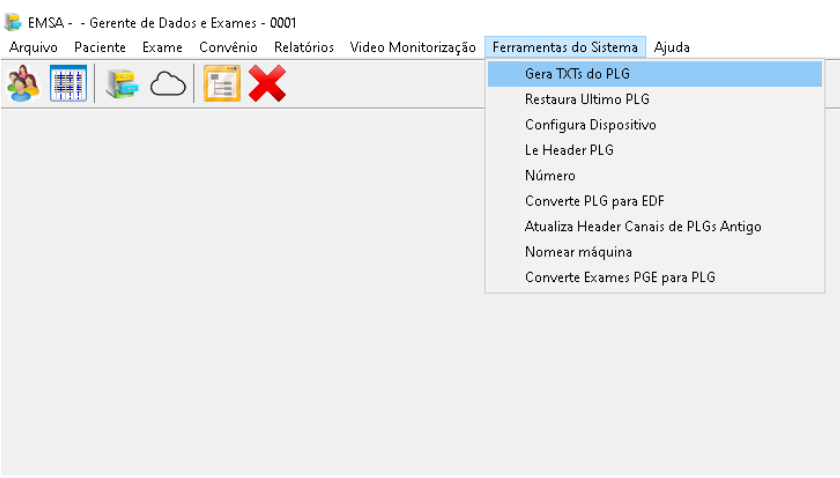Click the cloud icon in toolbar
Screen dimensions: 840x478
click(x=168, y=85)
